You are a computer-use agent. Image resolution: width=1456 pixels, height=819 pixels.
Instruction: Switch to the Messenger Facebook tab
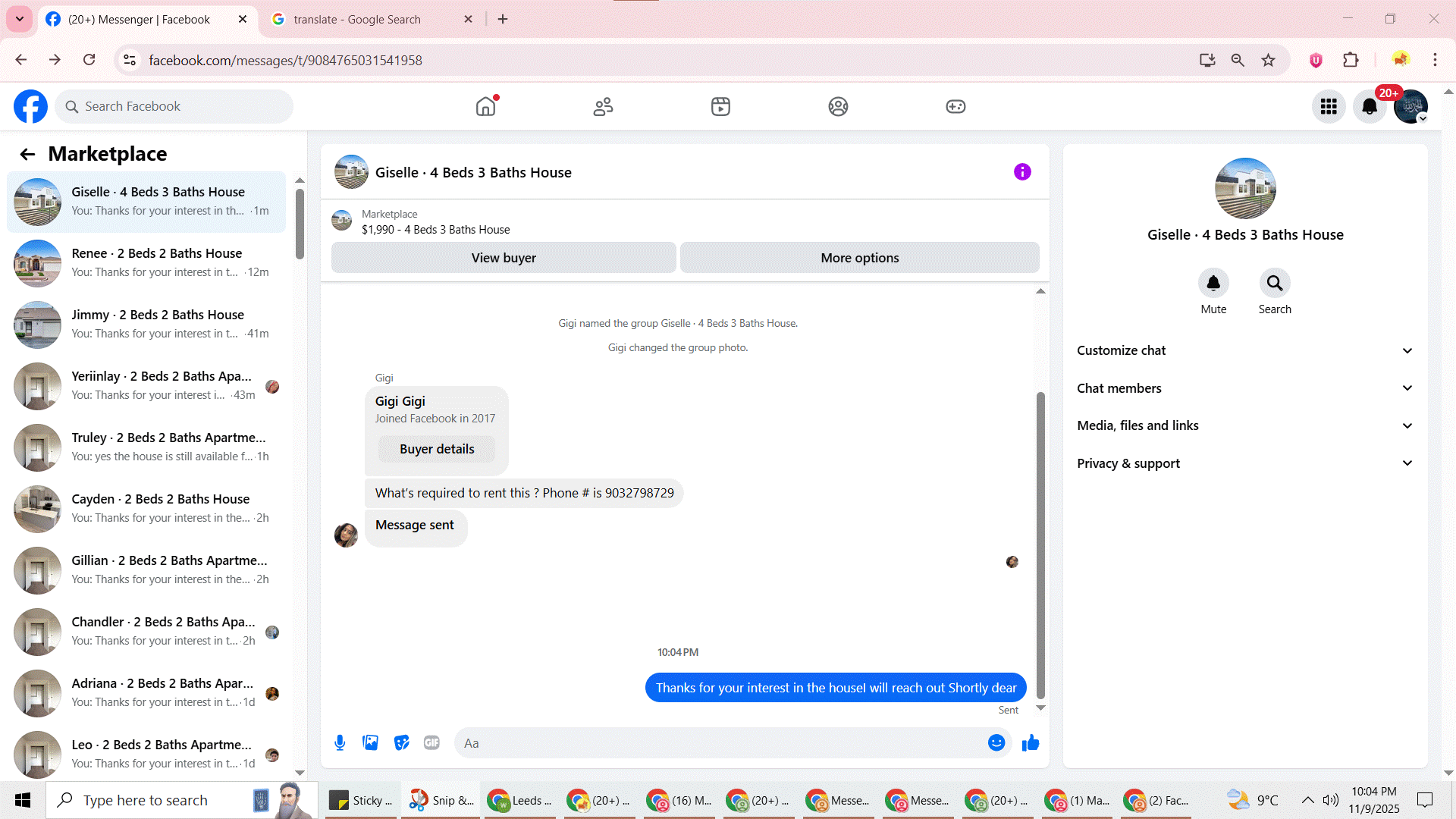coord(146,20)
